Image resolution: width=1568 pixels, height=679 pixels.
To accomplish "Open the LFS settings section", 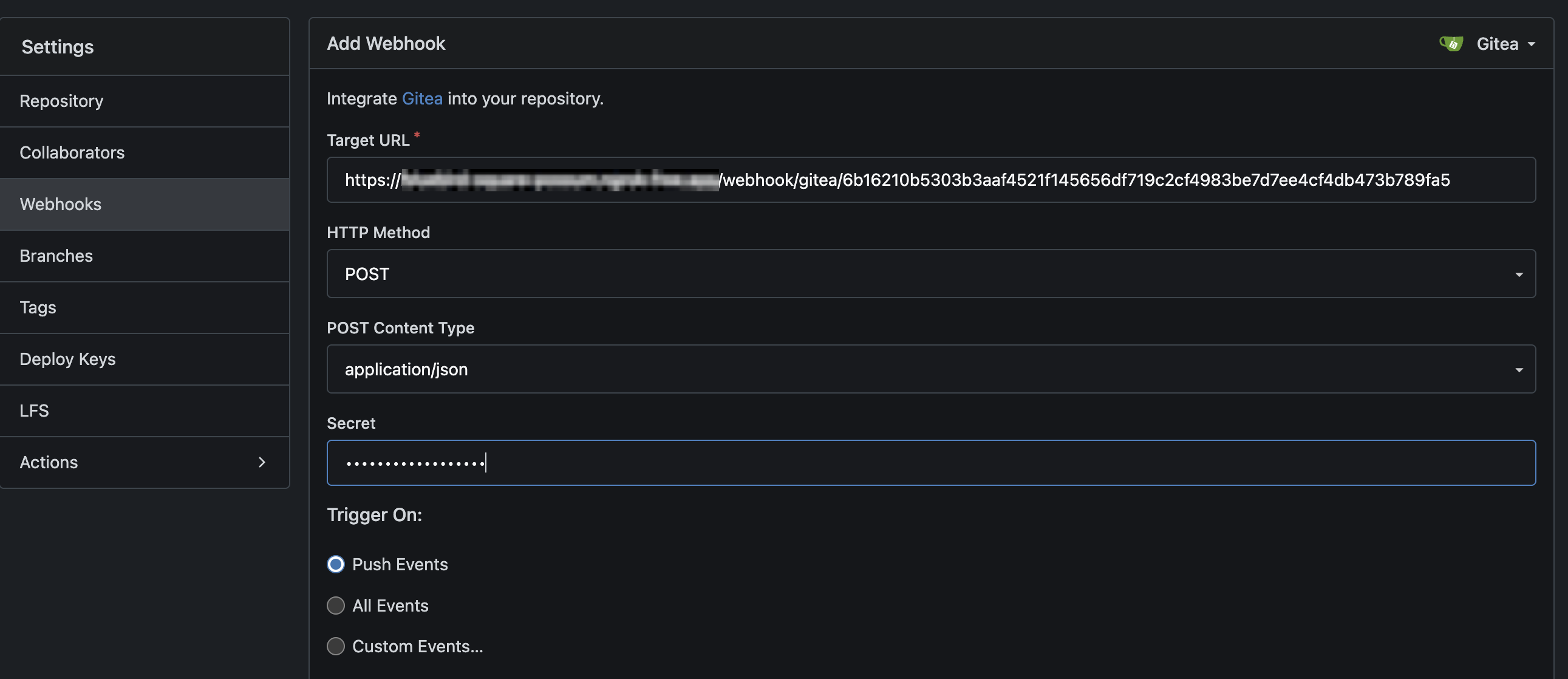I will 34,411.
